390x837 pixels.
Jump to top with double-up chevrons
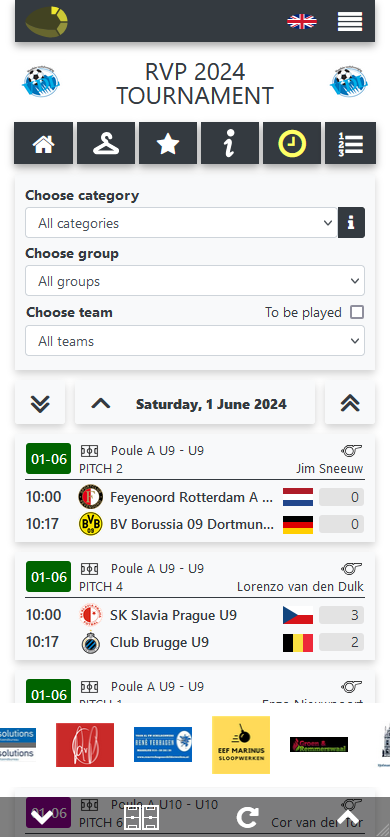[x=350, y=404]
